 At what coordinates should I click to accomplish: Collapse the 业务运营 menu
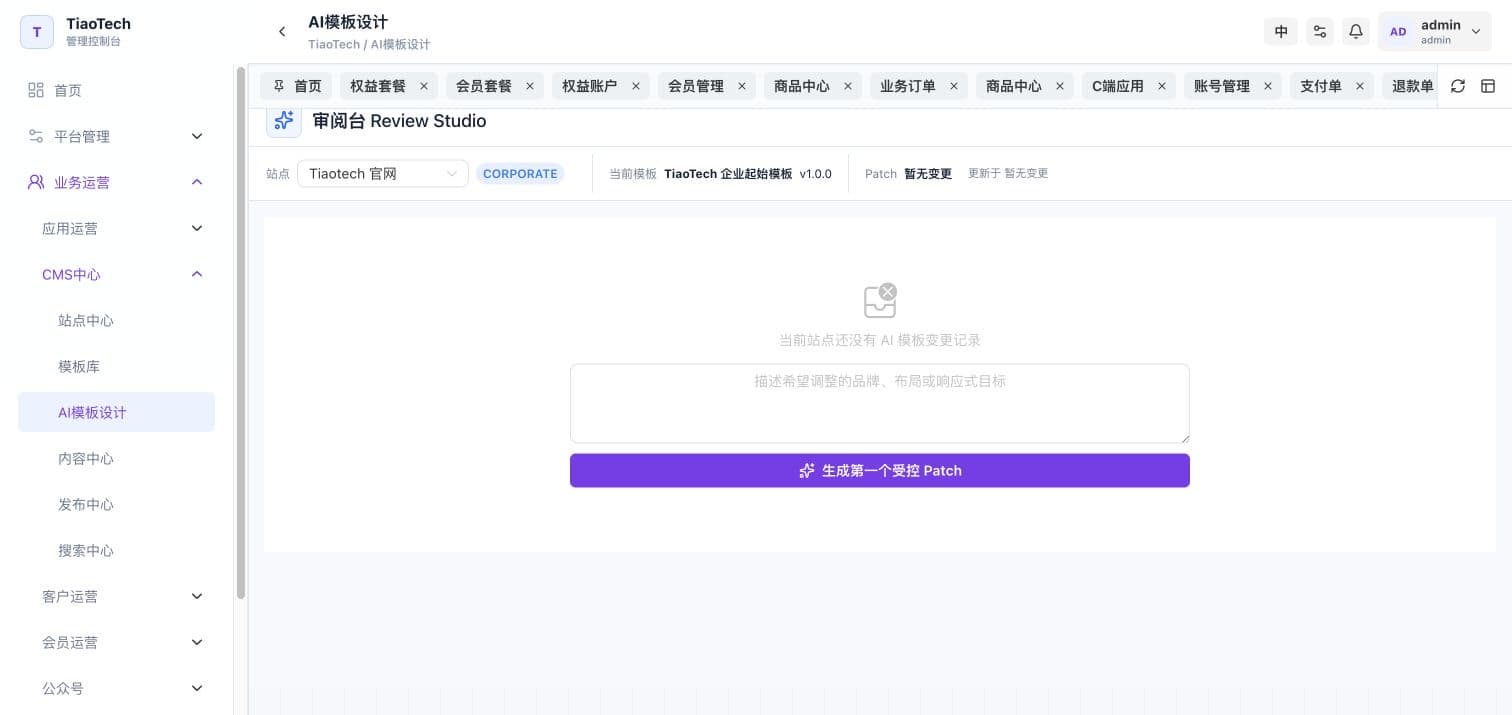[116, 182]
